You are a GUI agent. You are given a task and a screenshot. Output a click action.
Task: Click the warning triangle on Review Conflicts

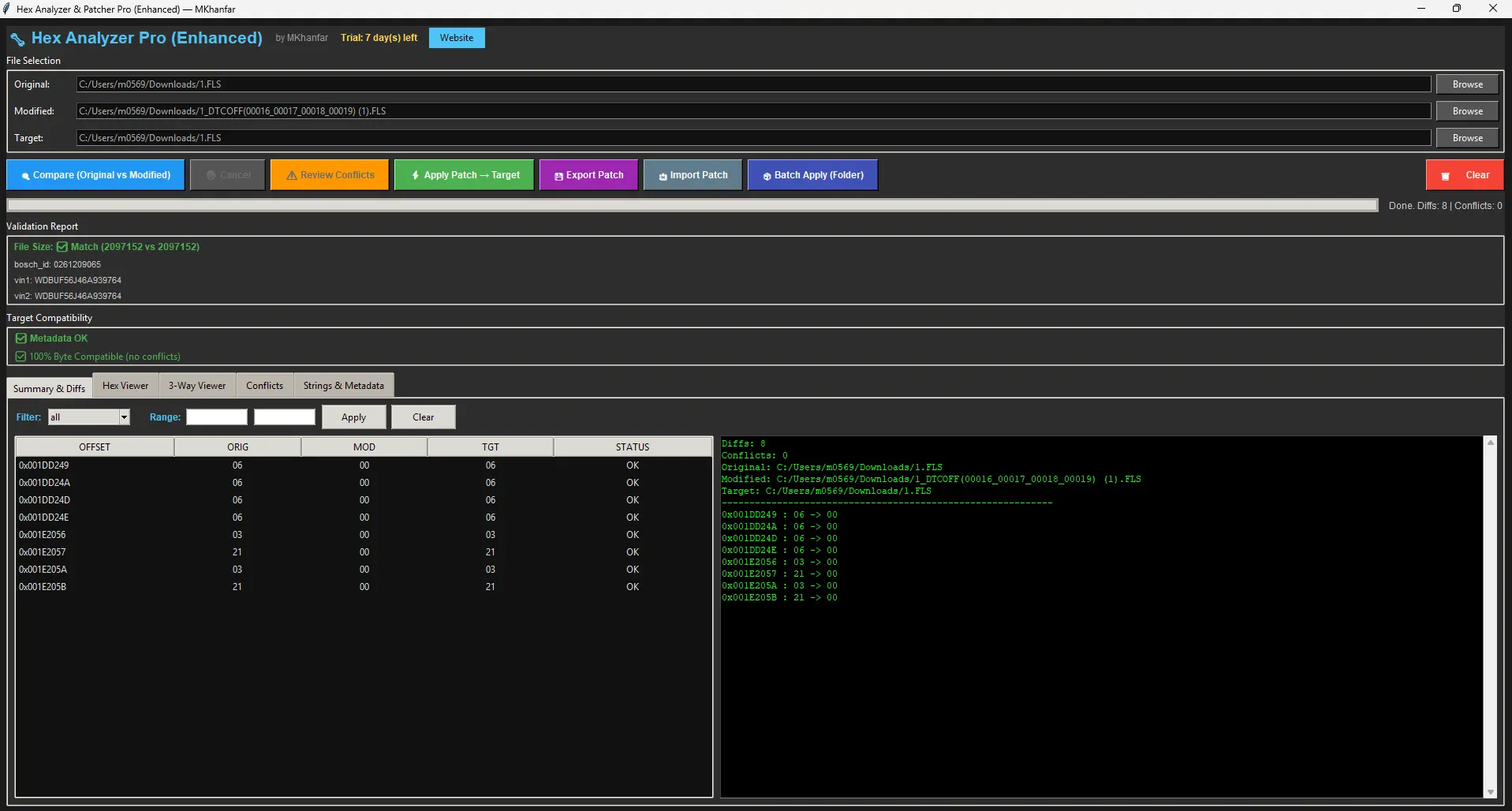pos(291,174)
